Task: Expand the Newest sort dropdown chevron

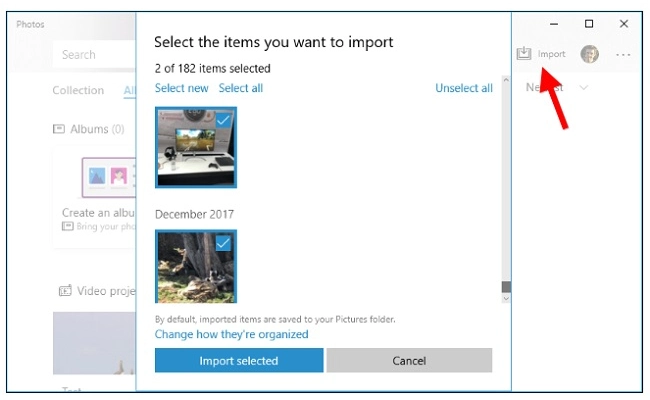Action: (584, 87)
